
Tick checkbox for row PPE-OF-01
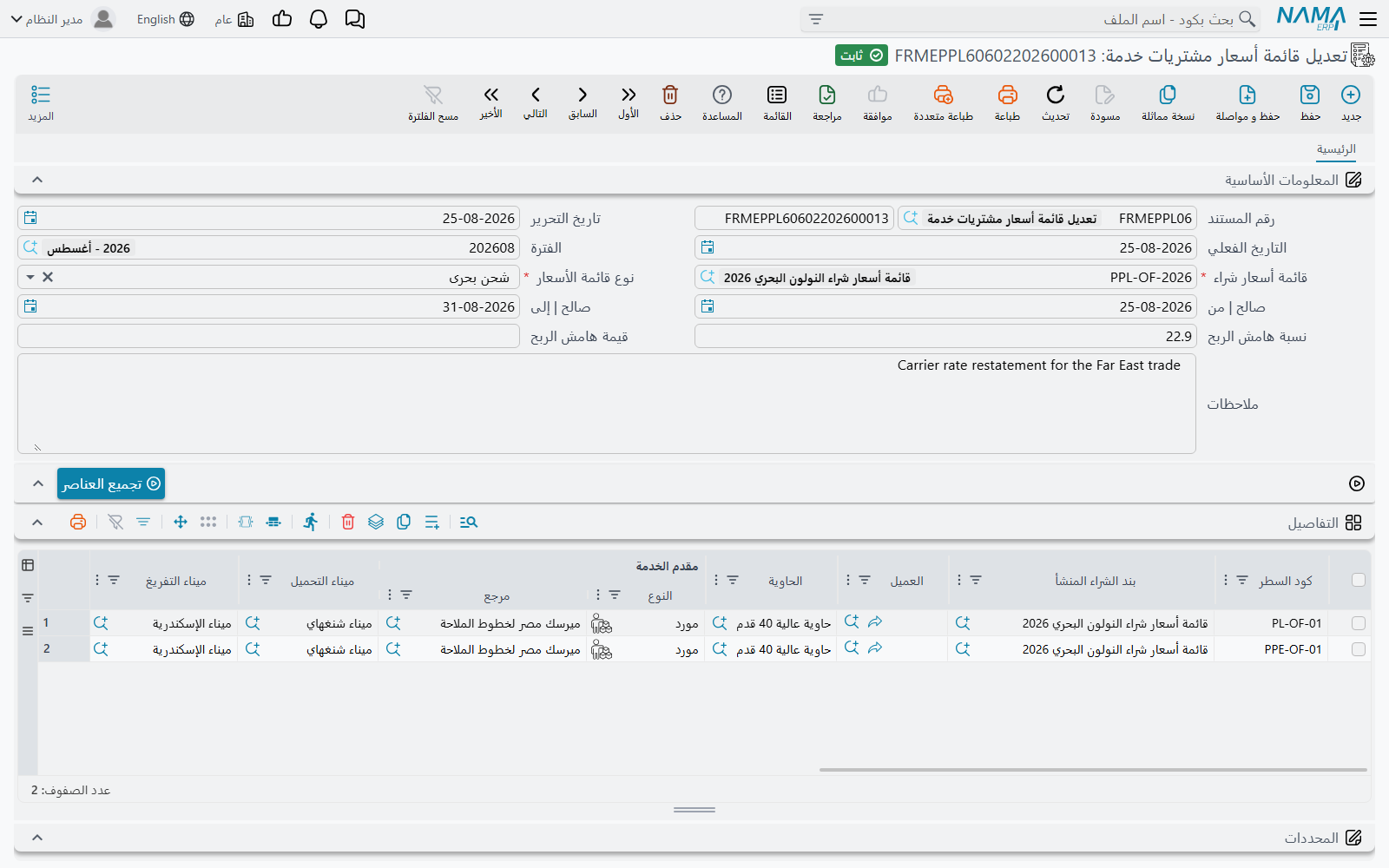click(x=1359, y=649)
